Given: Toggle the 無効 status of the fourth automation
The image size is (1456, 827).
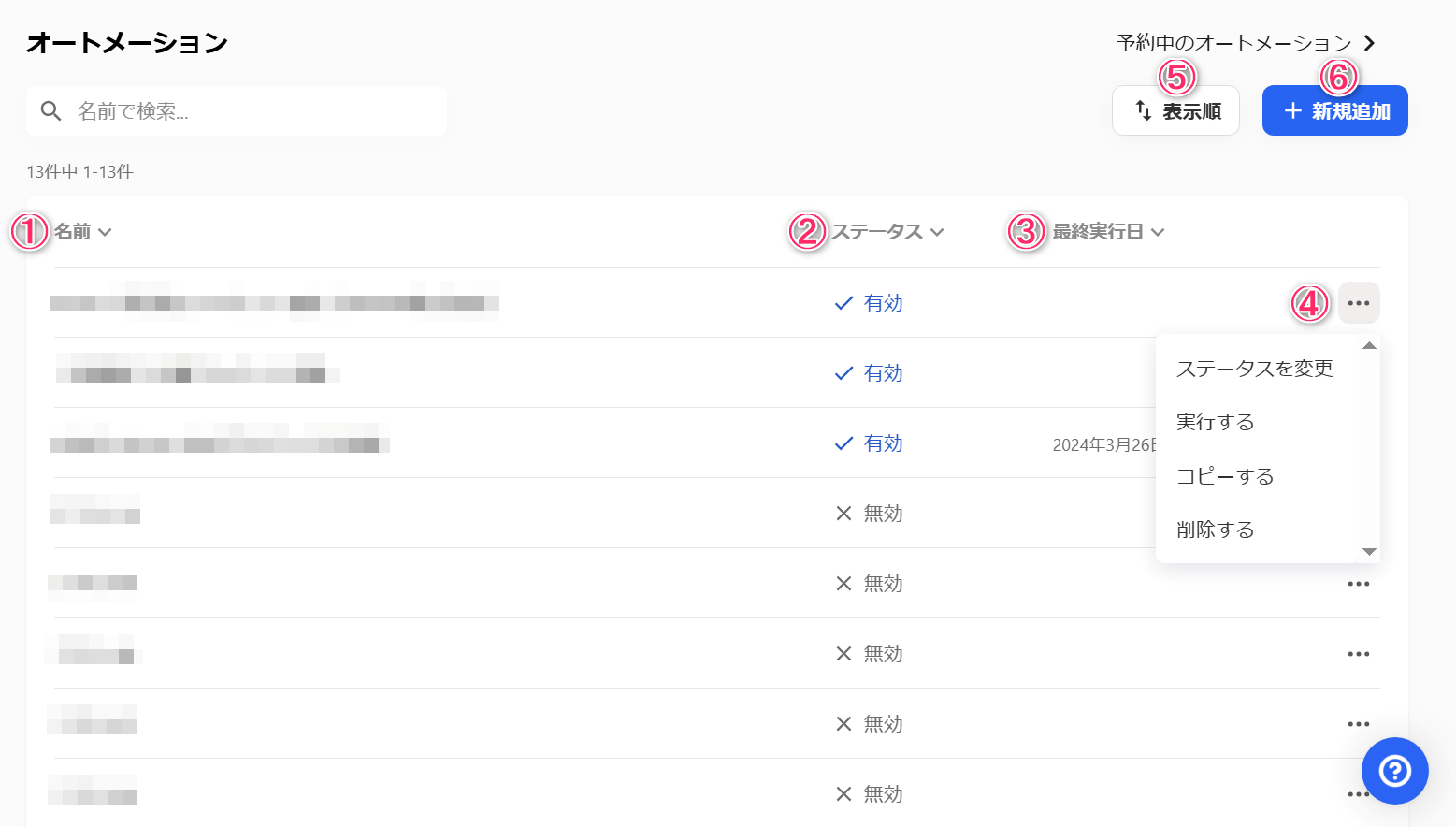Looking at the screenshot, I should click(869, 514).
